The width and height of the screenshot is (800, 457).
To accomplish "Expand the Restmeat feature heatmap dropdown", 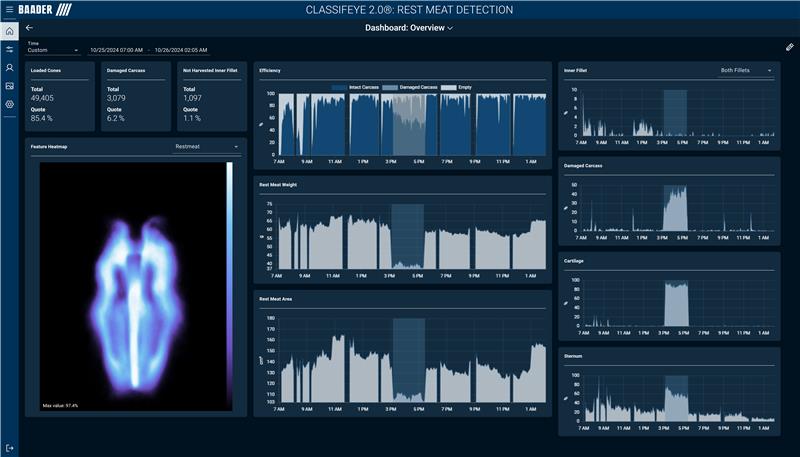I will [207, 146].
